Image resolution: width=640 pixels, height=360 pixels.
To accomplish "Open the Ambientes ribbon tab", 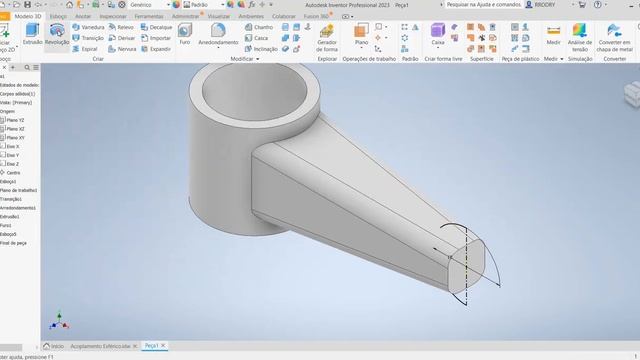I will pos(251,16).
